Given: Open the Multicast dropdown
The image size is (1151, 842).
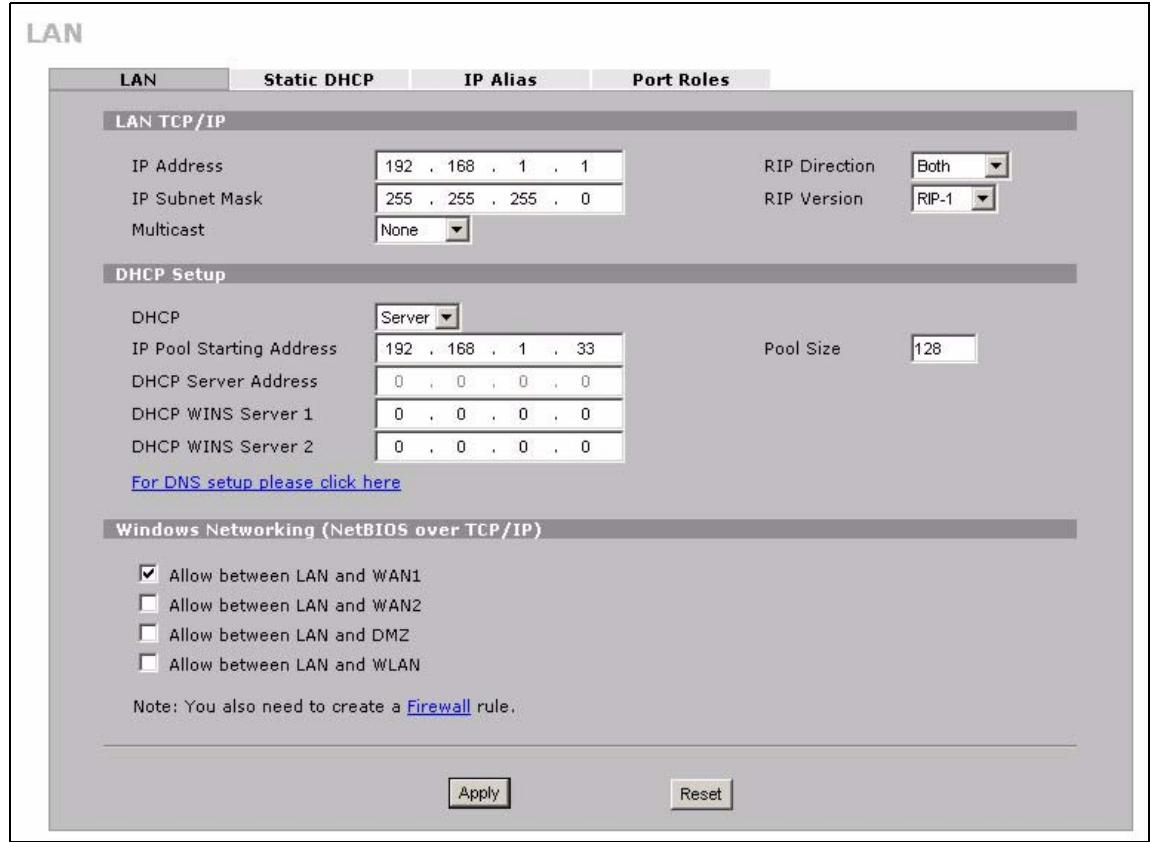Looking at the screenshot, I should pyautogui.click(x=423, y=230).
